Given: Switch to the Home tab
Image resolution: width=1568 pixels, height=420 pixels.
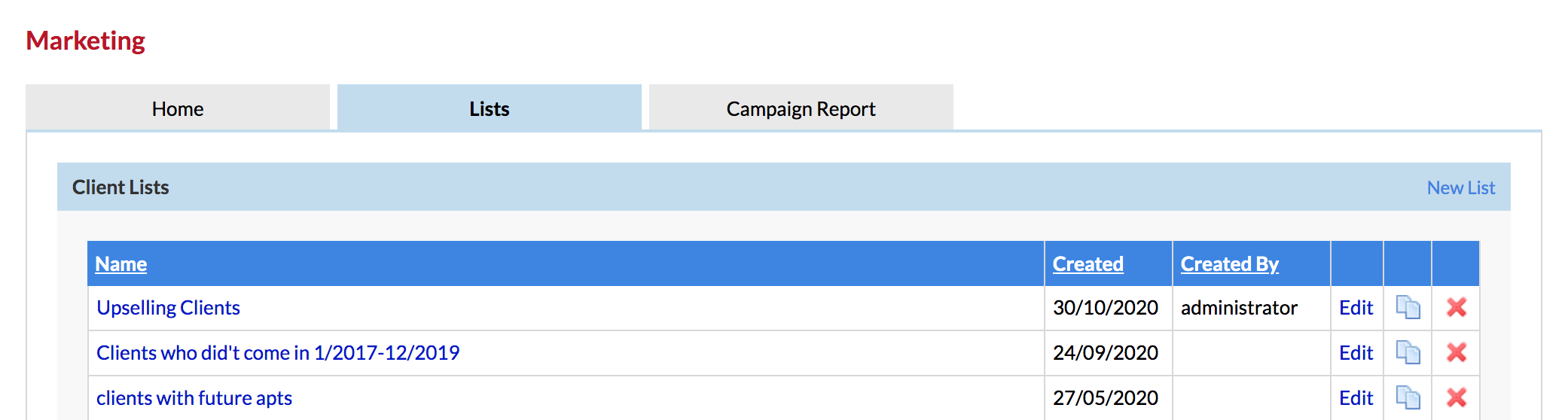Looking at the screenshot, I should 178,108.
